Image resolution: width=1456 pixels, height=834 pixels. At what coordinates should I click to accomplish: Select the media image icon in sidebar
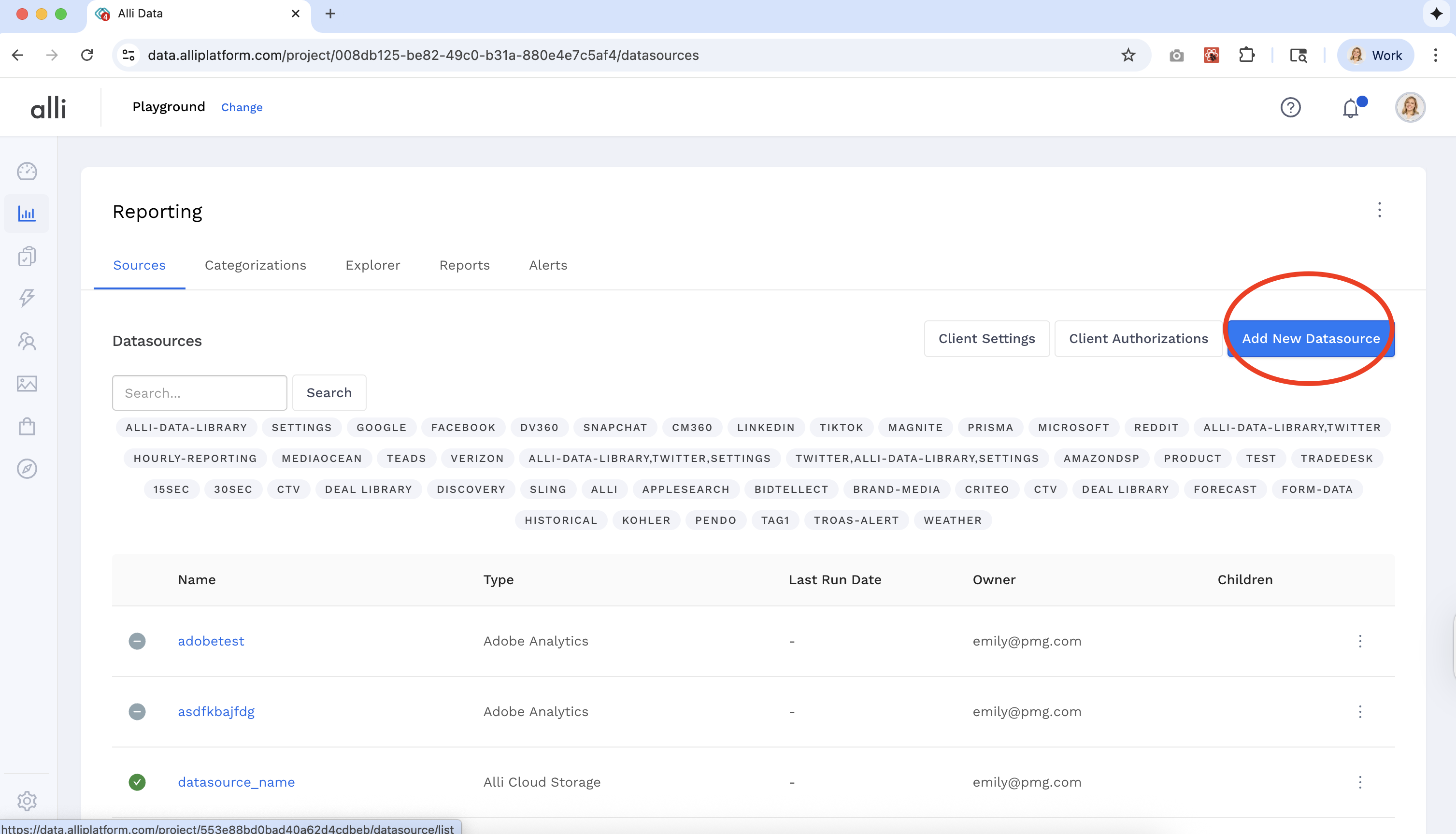point(27,384)
